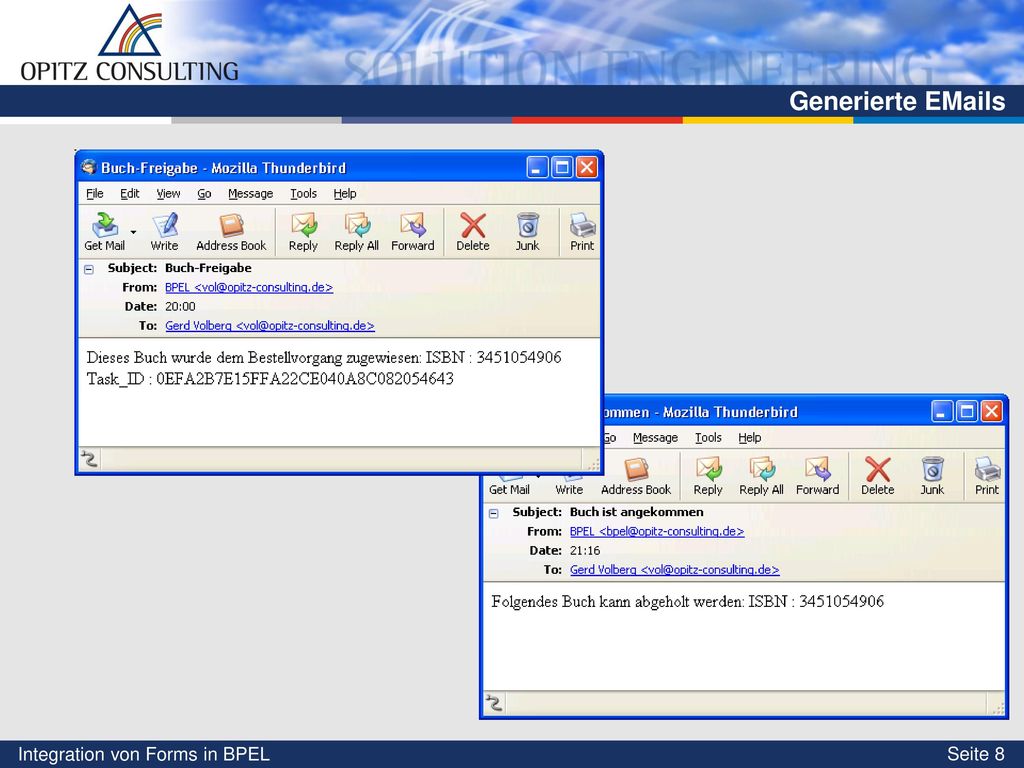1024x768 pixels.
Task: Click sender link BPEL <vol@opitz-consulting.de>
Action: [x=249, y=287]
